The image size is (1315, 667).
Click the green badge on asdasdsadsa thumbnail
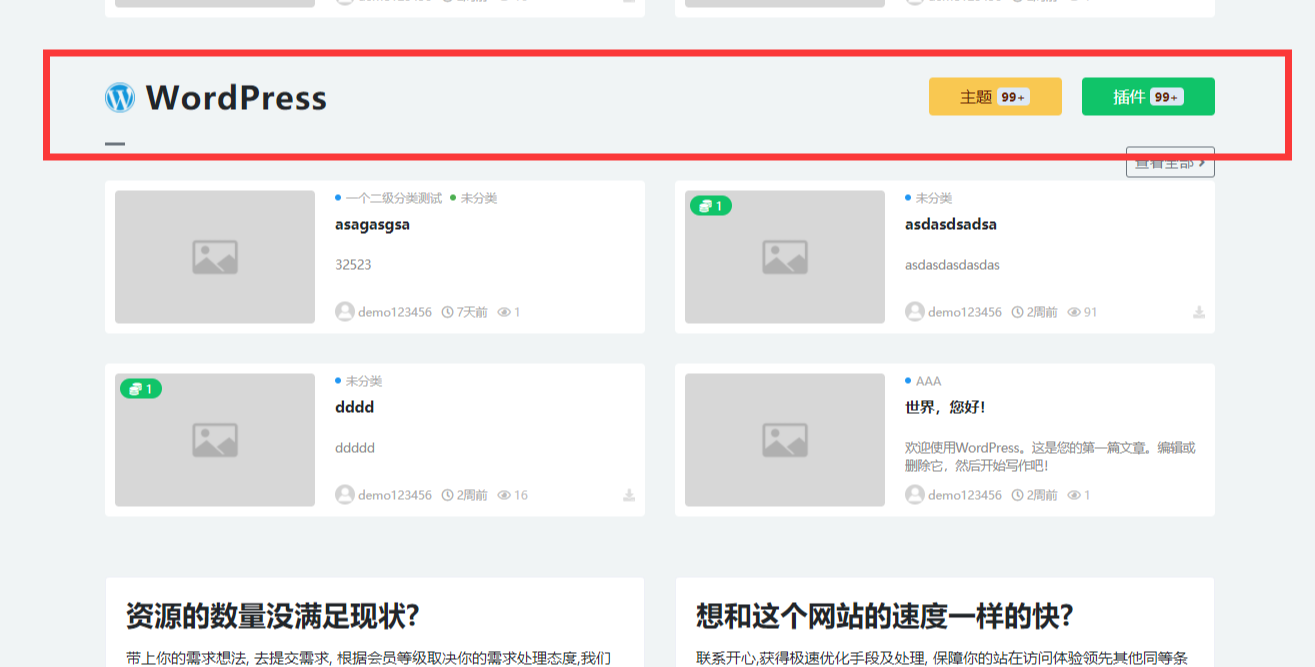tap(710, 206)
